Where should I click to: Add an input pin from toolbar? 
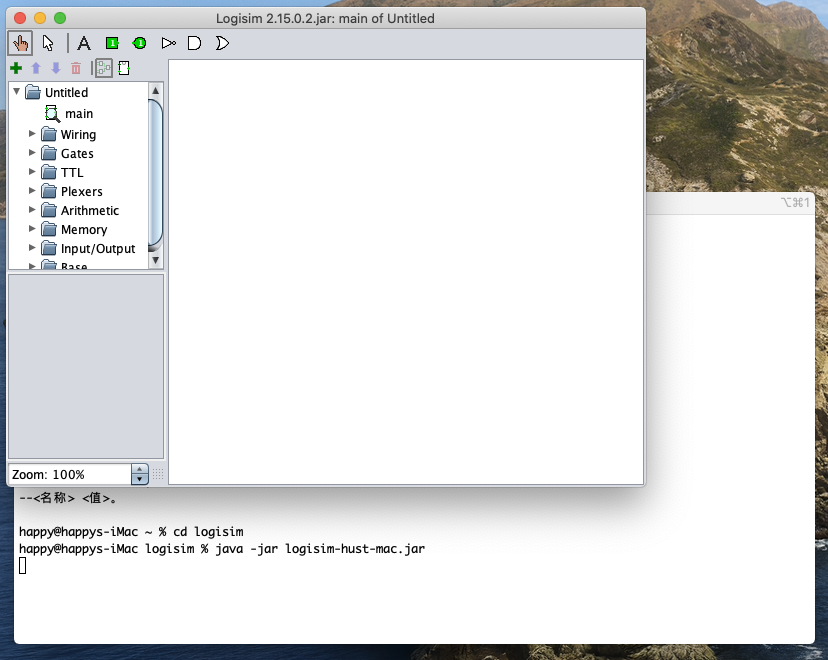[112, 43]
